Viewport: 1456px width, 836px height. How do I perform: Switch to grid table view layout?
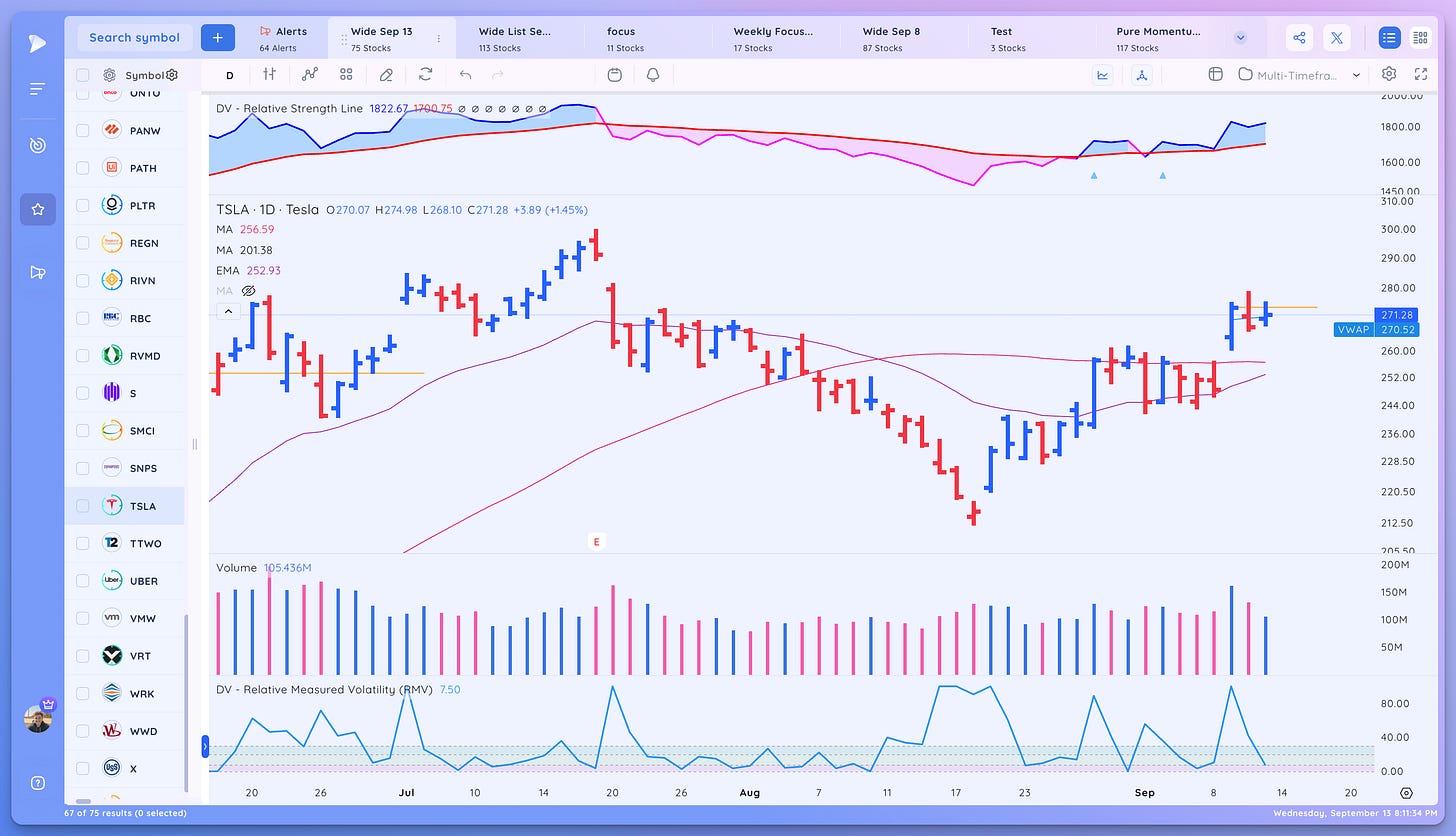pyautogui.click(x=1420, y=38)
